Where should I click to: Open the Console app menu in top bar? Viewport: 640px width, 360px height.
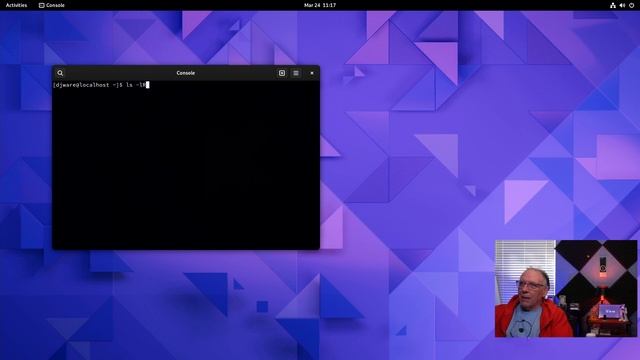[x=51, y=5]
